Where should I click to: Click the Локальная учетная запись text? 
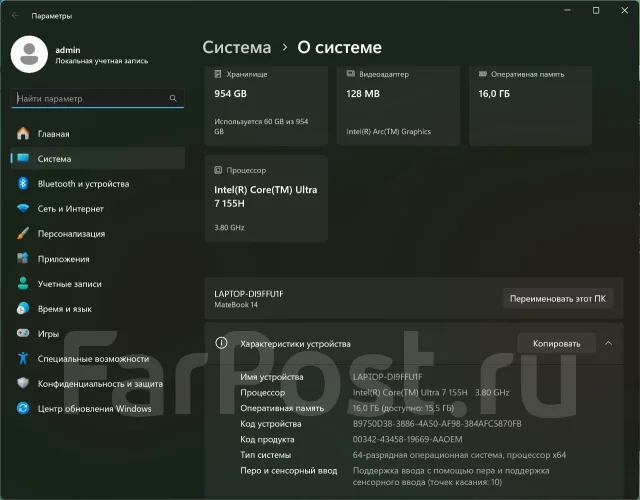pos(101,61)
